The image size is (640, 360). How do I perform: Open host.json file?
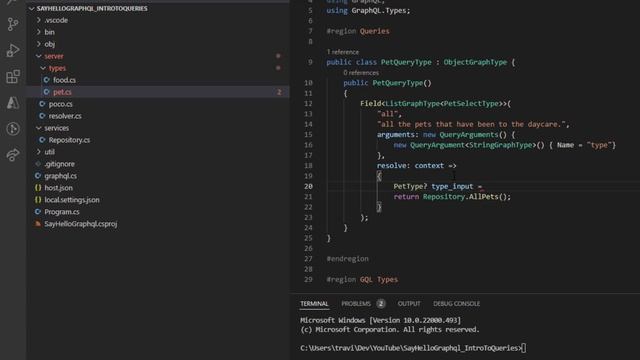pos(58,188)
